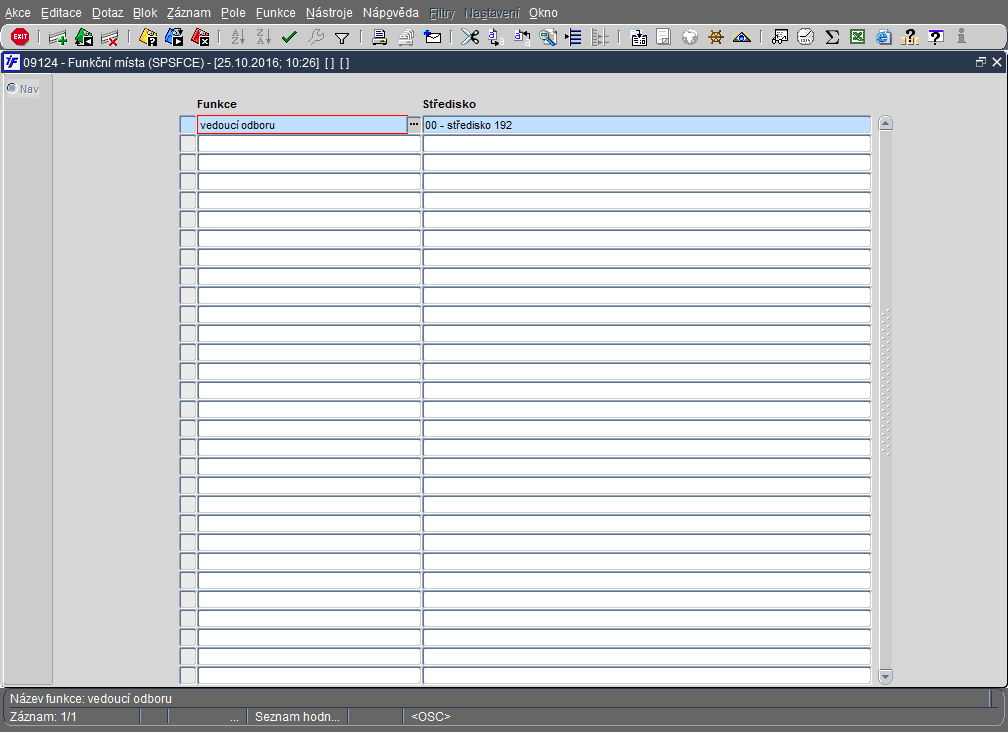The width and height of the screenshot is (1008, 732).
Task: Click the row selector beside vedoucí odboru
Action: coord(188,125)
